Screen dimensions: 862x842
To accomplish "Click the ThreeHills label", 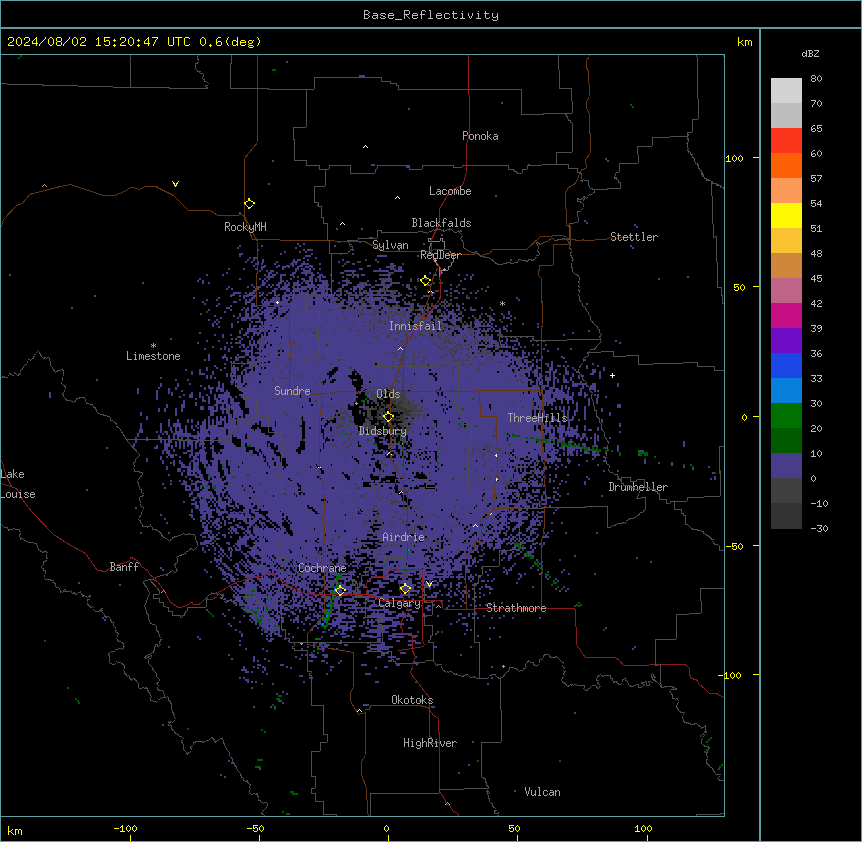I will tap(537, 418).
